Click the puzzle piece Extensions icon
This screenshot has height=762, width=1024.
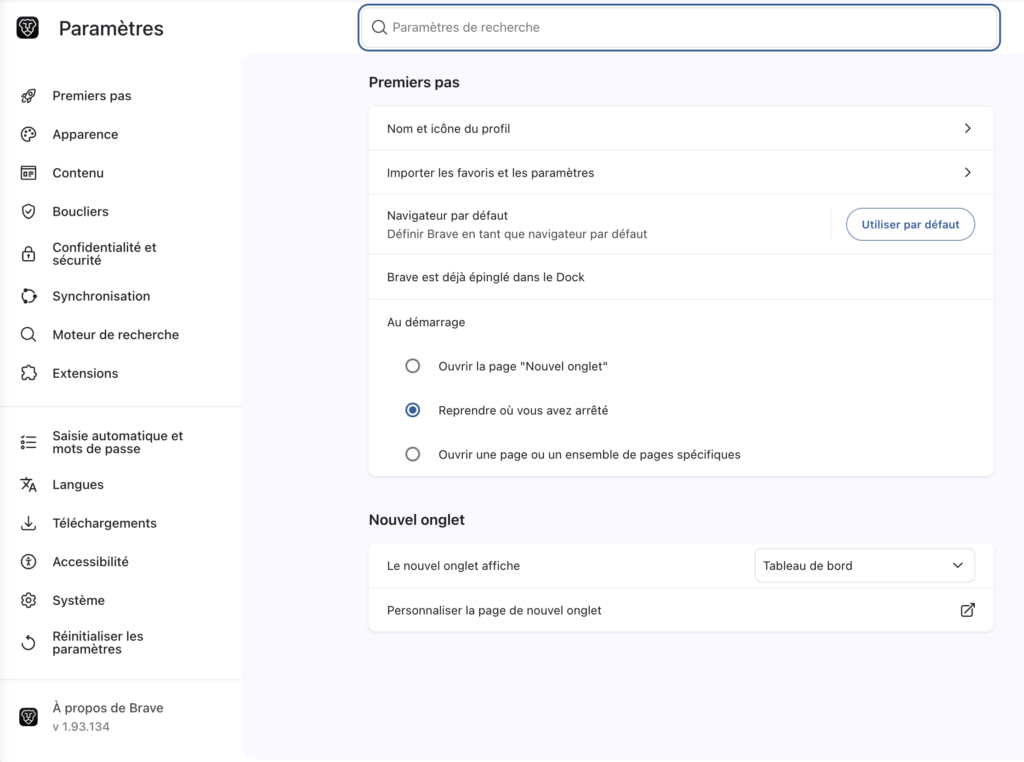[29, 373]
